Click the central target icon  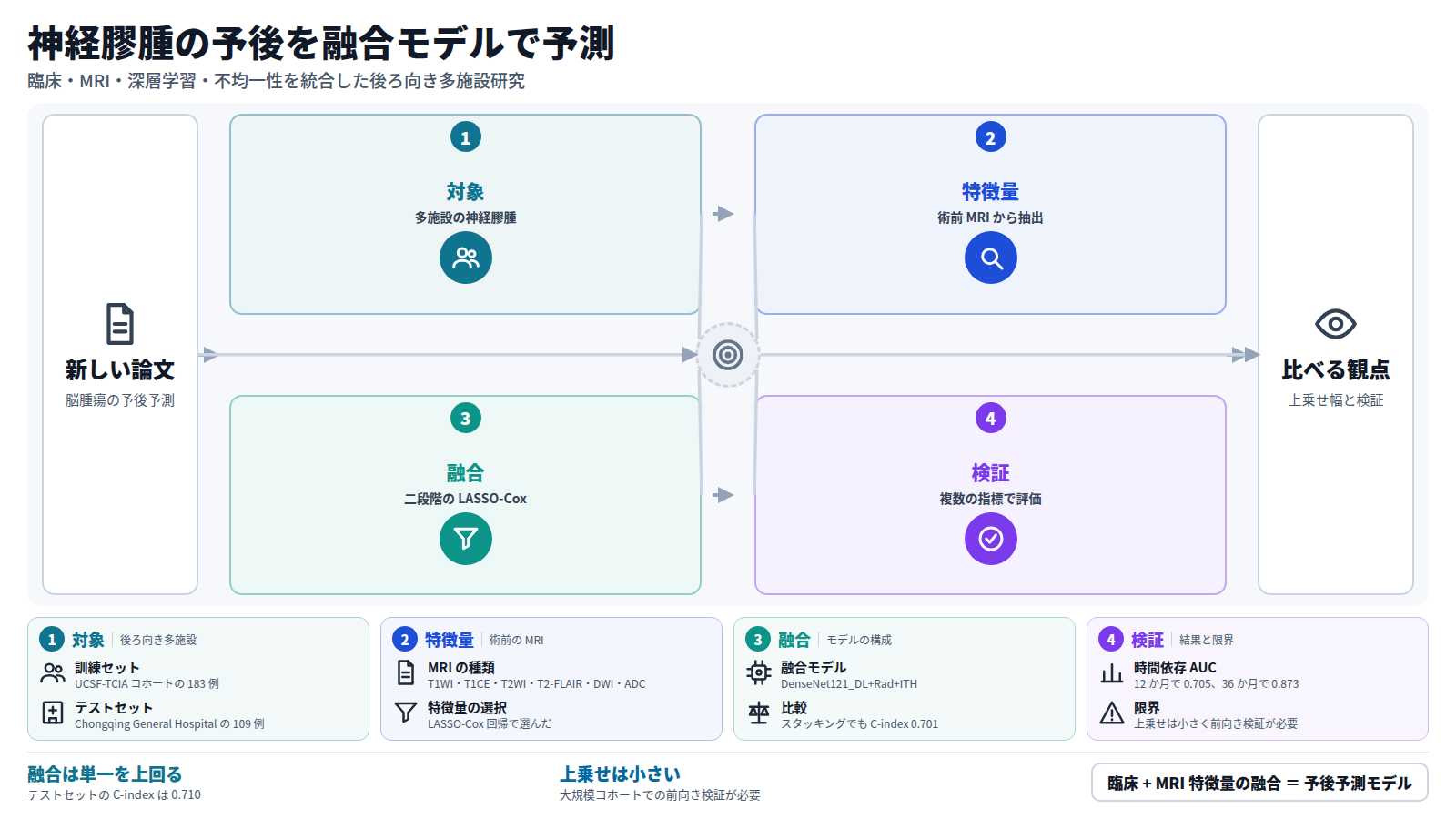pos(728,355)
